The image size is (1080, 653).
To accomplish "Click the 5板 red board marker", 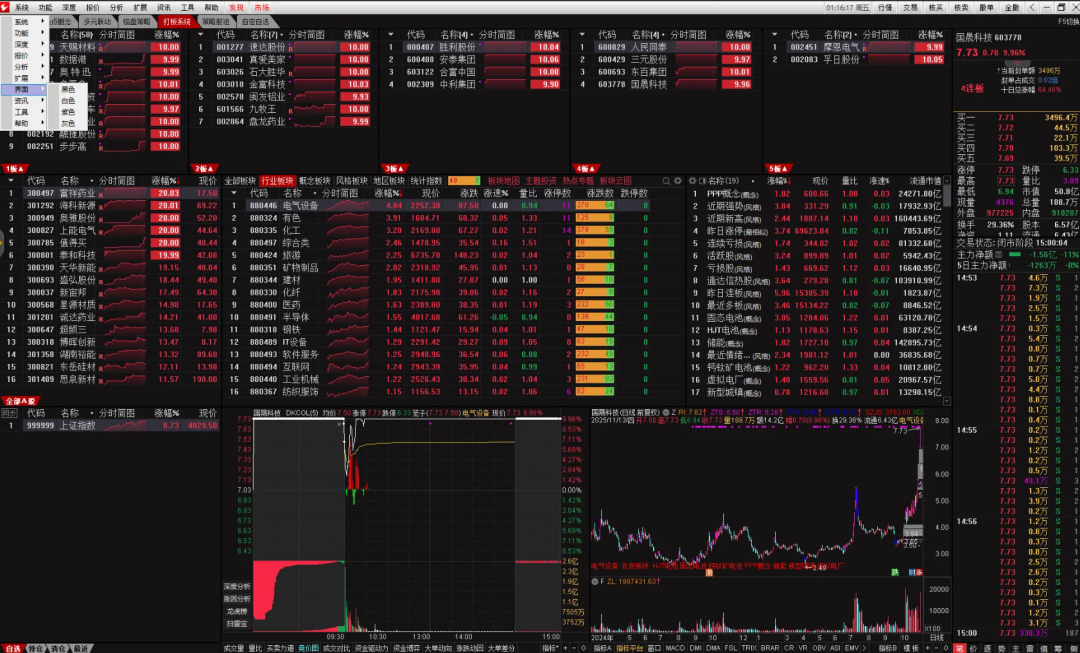I will (x=778, y=168).
